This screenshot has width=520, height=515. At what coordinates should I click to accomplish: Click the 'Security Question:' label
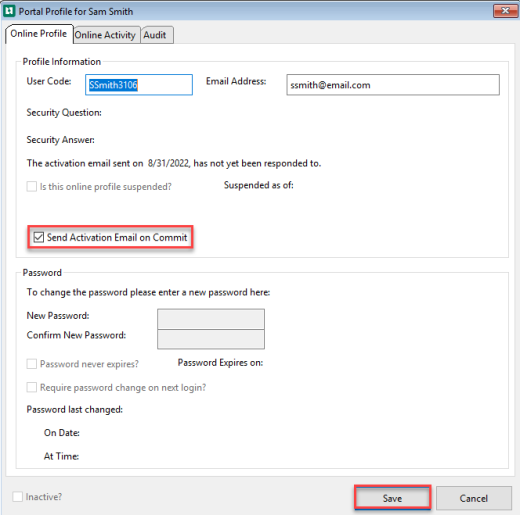(64, 113)
